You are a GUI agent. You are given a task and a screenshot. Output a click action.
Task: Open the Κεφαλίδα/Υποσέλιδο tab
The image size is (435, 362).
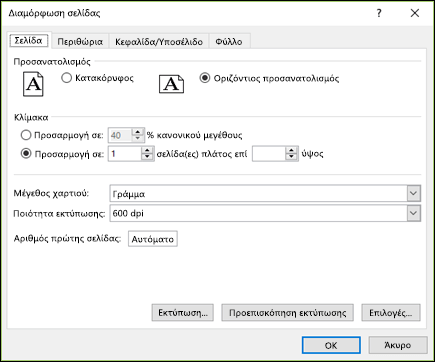[x=159, y=42]
